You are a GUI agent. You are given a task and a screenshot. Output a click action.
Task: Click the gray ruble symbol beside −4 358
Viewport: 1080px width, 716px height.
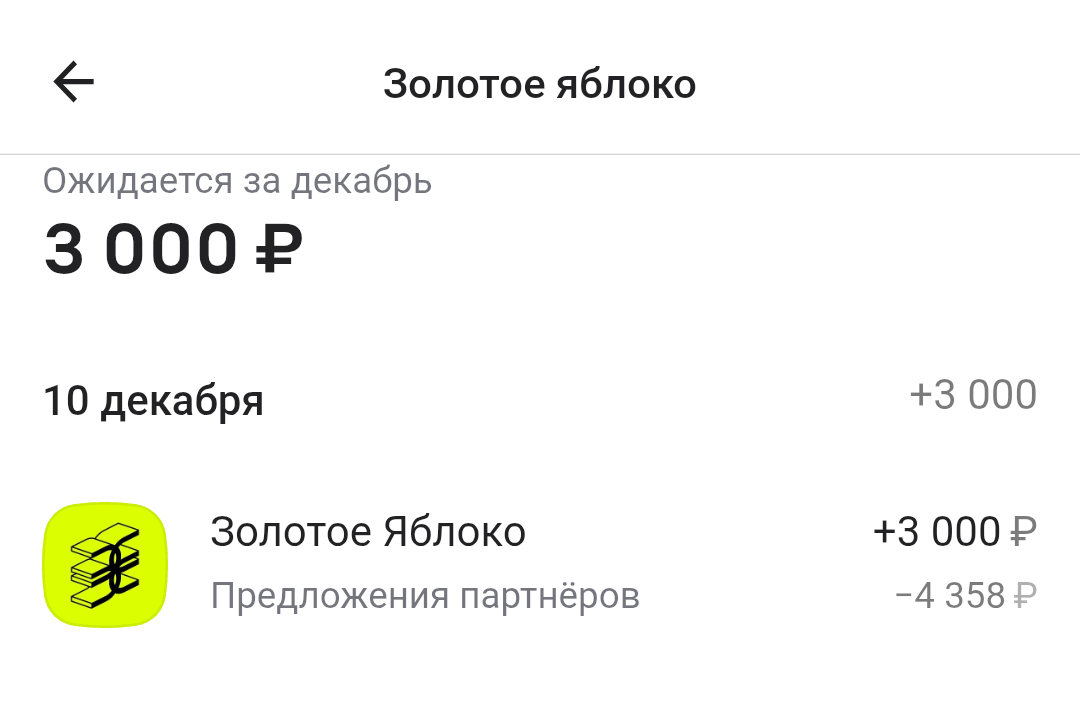tap(1024, 597)
